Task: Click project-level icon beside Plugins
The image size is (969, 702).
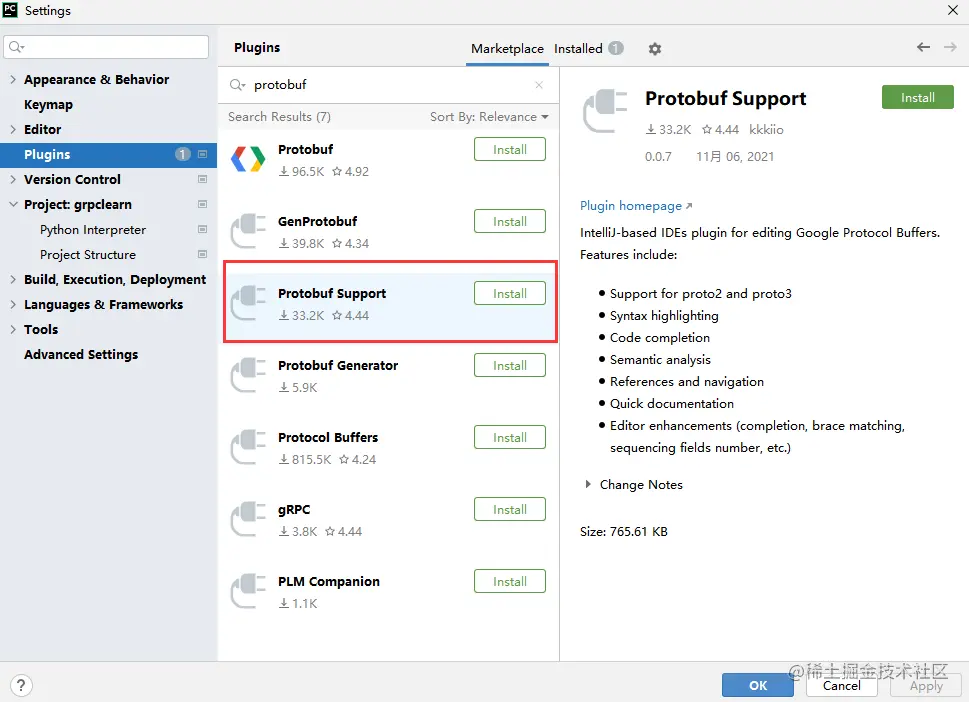Action: pos(202,154)
